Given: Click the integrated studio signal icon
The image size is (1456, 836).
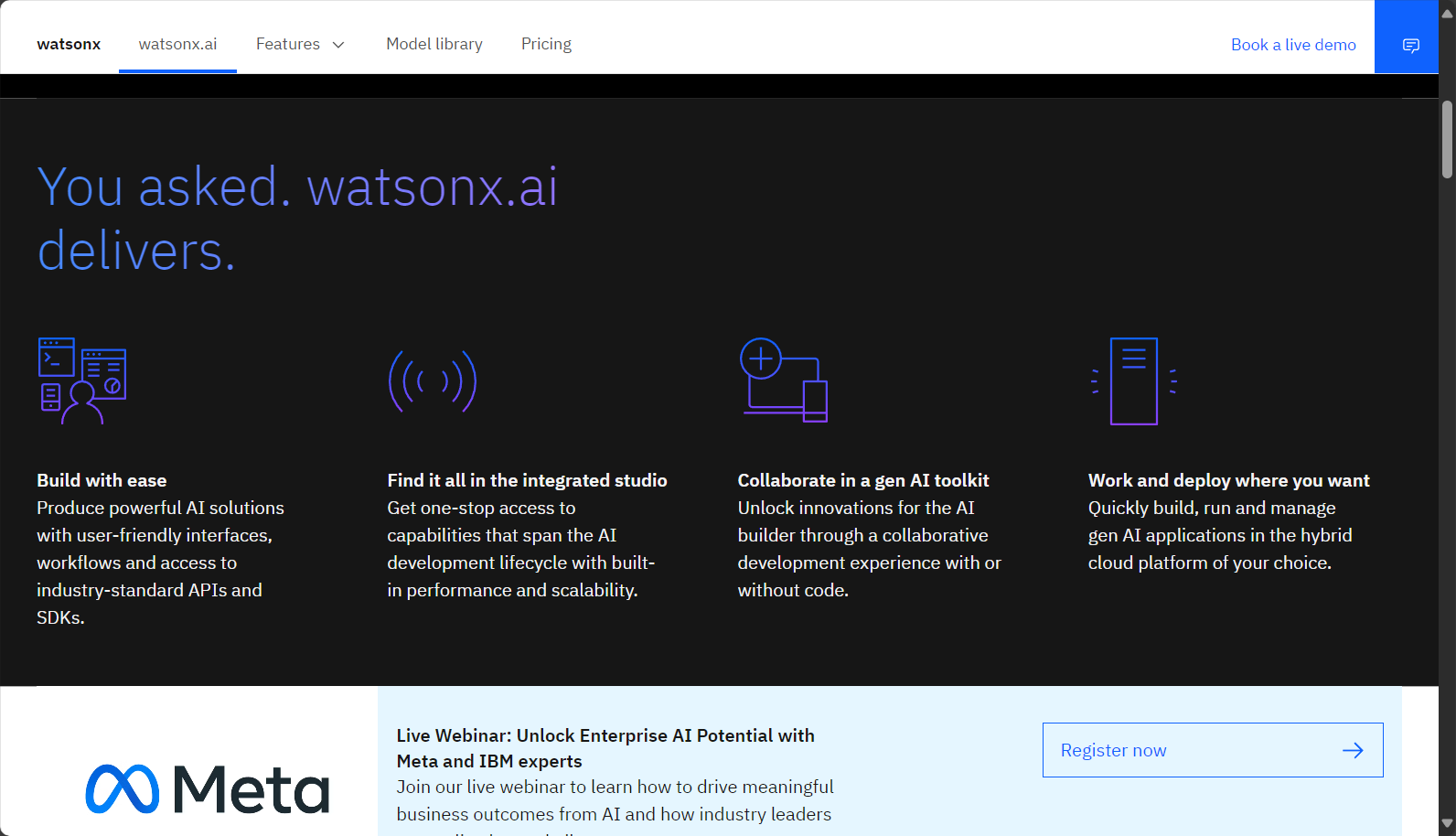Looking at the screenshot, I should point(433,381).
